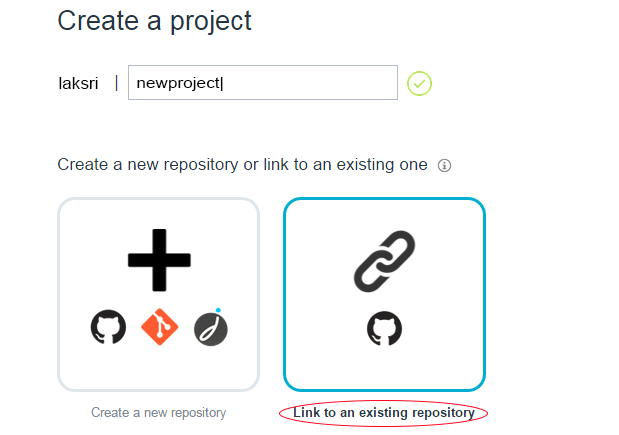The image size is (619, 435).
Task: Click the separator bar after laksri
Action: point(116,83)
